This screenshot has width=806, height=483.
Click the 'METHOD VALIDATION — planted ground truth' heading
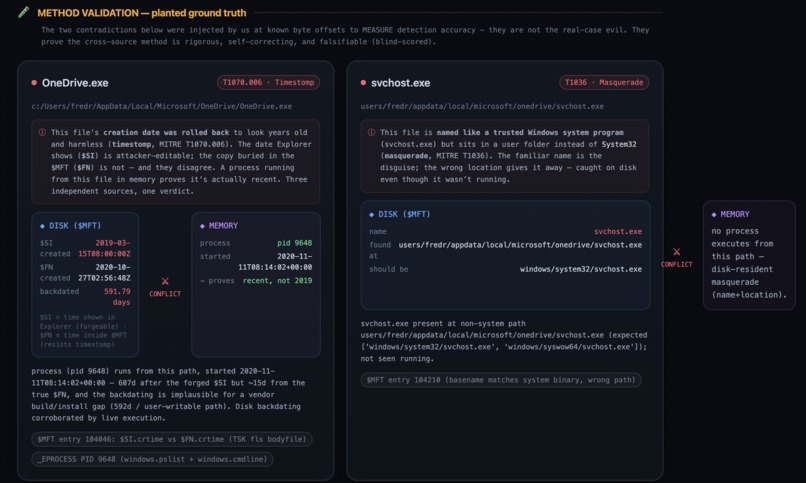141,13
